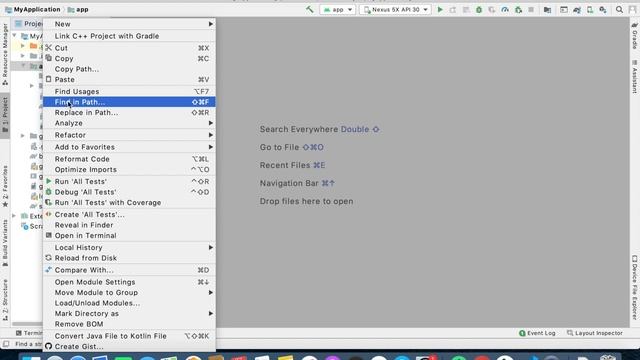Expand the External Libraries tree node
The height and width of the screenshot is (360, 640).
(x=15, y=216)
